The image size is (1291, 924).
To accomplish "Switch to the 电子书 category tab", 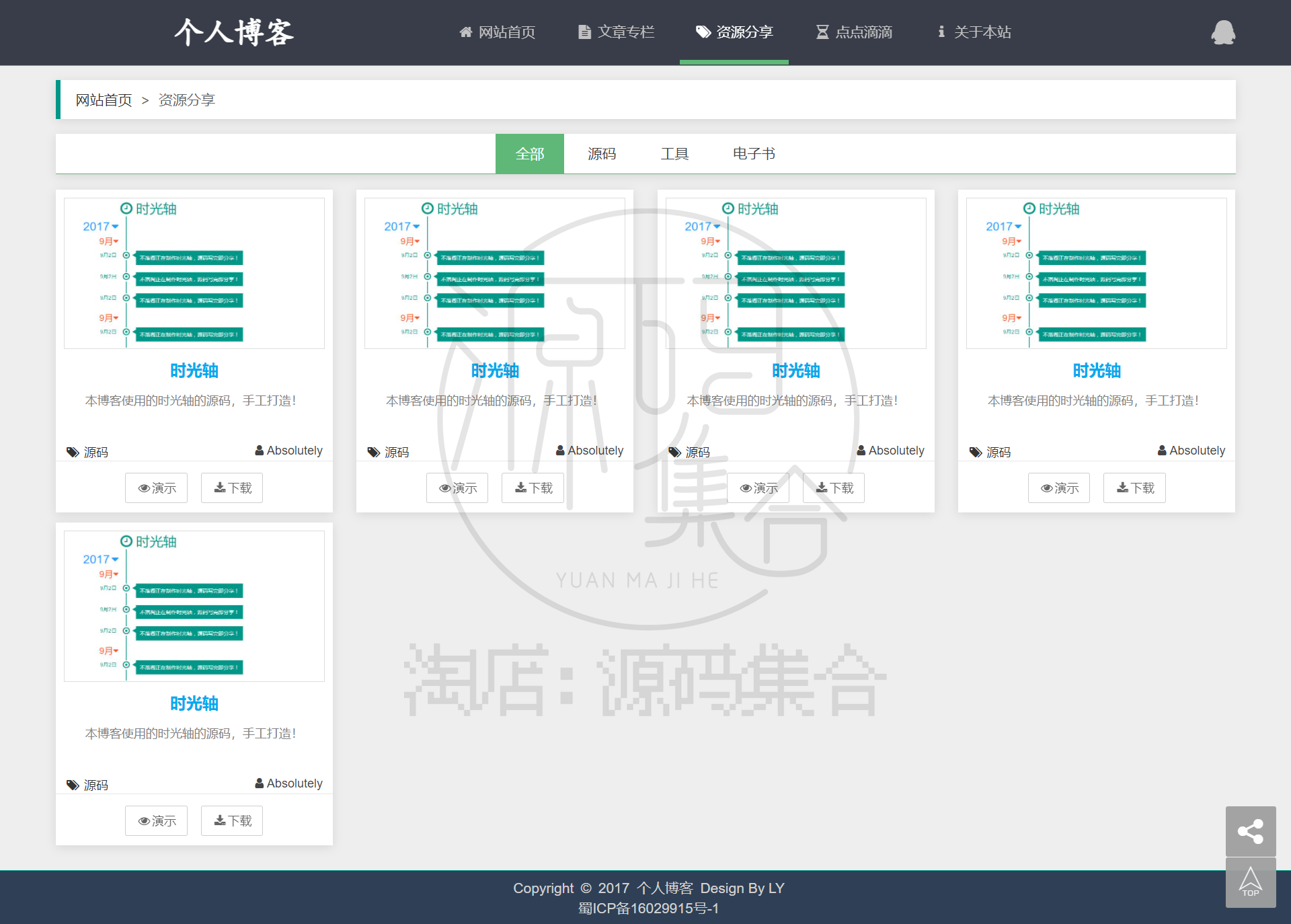I will coord(754,154).
